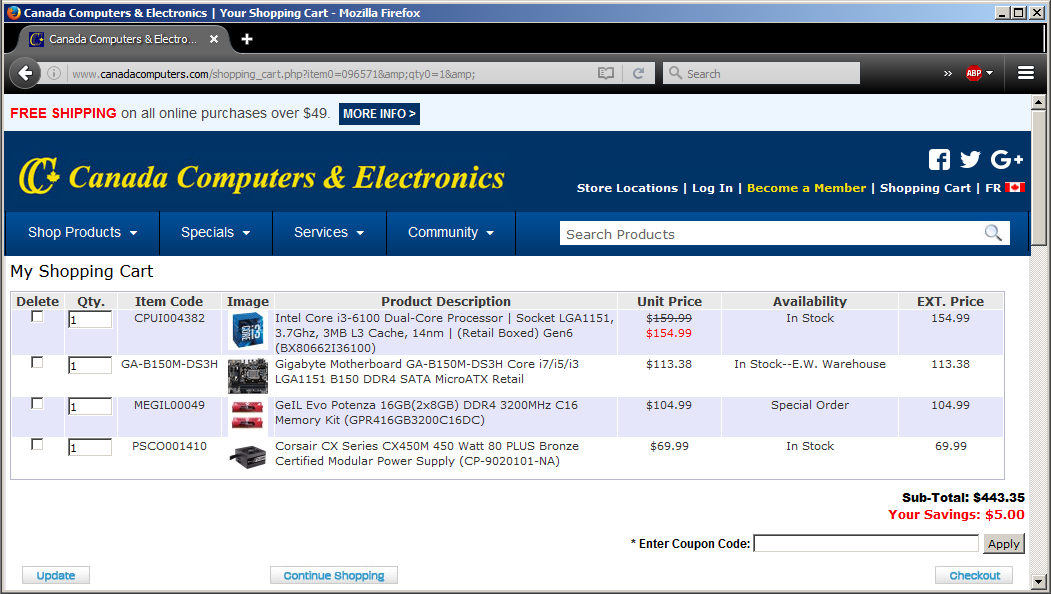Viewport: 1051px width, 594px height.
Task: Open Store Locations link
Action: tap(627, 188)
